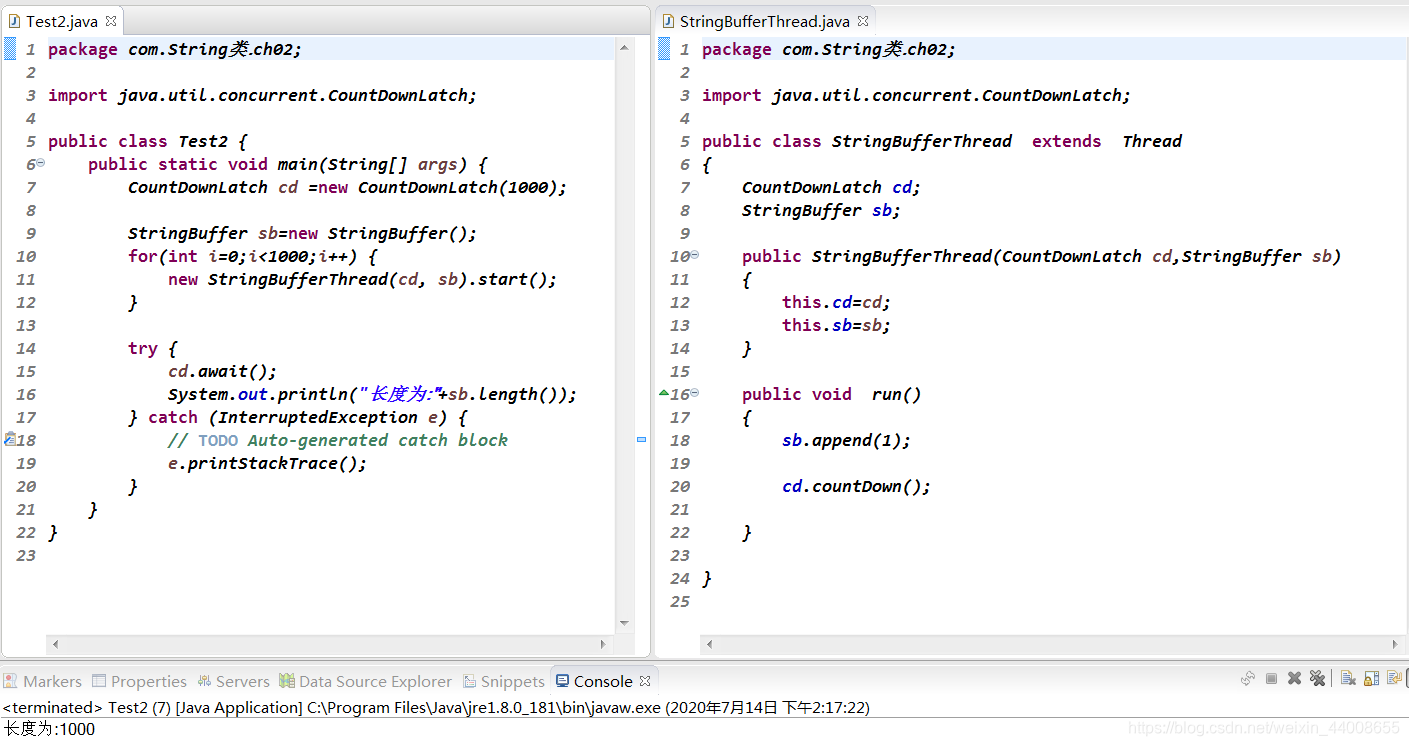Click the import statement in StringBufferThread.java
The image size is (1409, 746).
916,95
